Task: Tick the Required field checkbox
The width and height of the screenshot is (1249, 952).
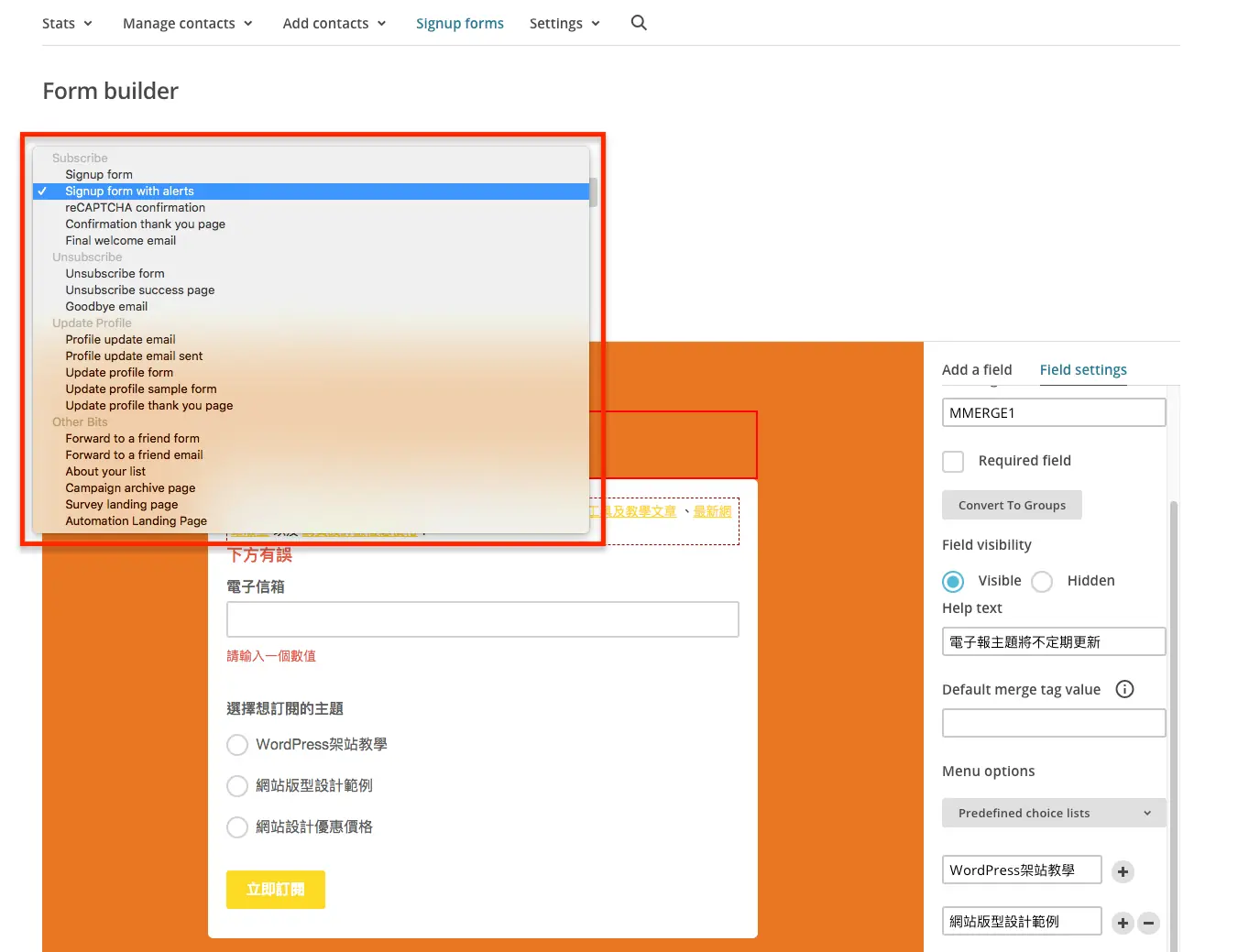Action: pos(953,461)
